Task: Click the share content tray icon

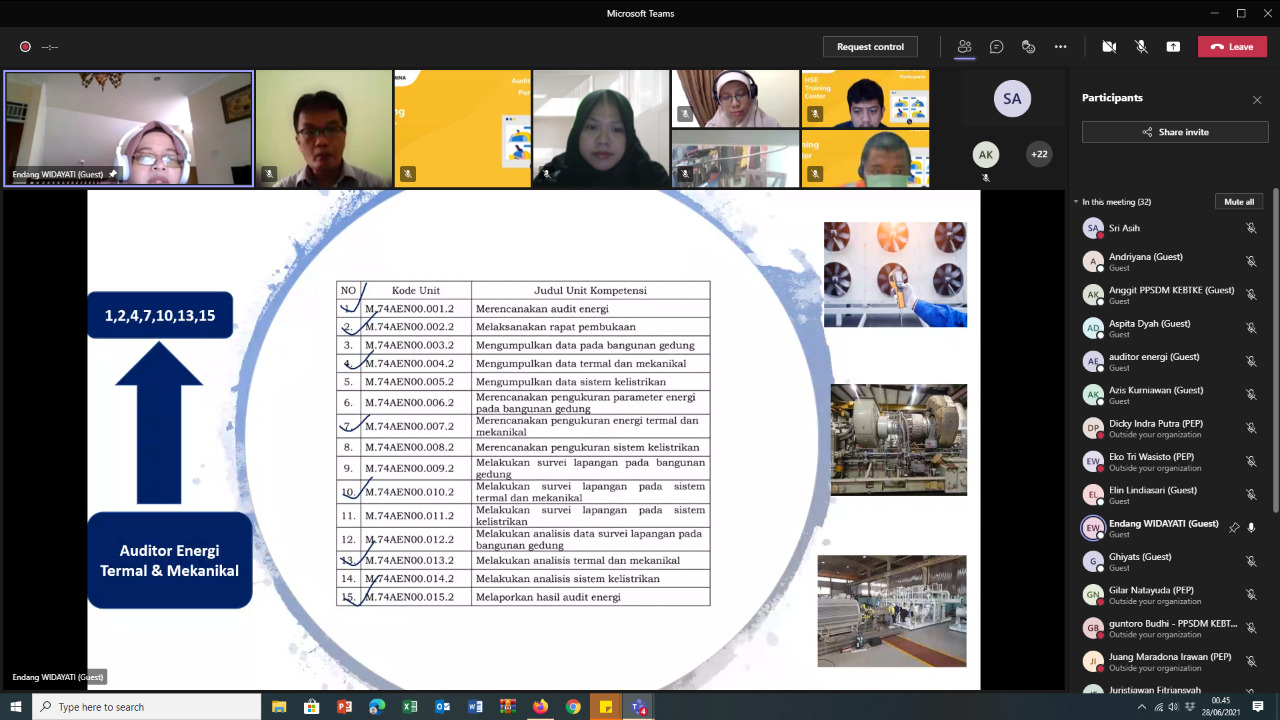Action: (1173, 47)
